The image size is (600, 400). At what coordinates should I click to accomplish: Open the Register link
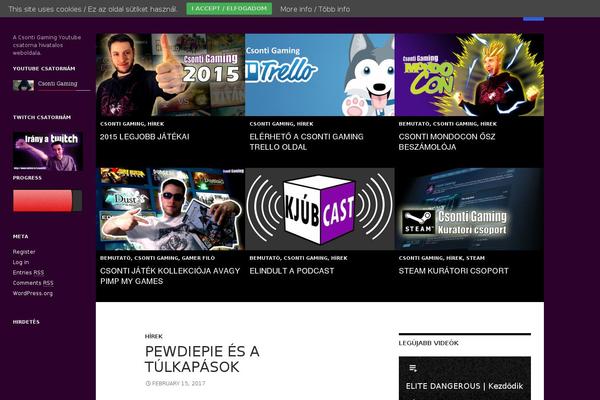(24, 252)
